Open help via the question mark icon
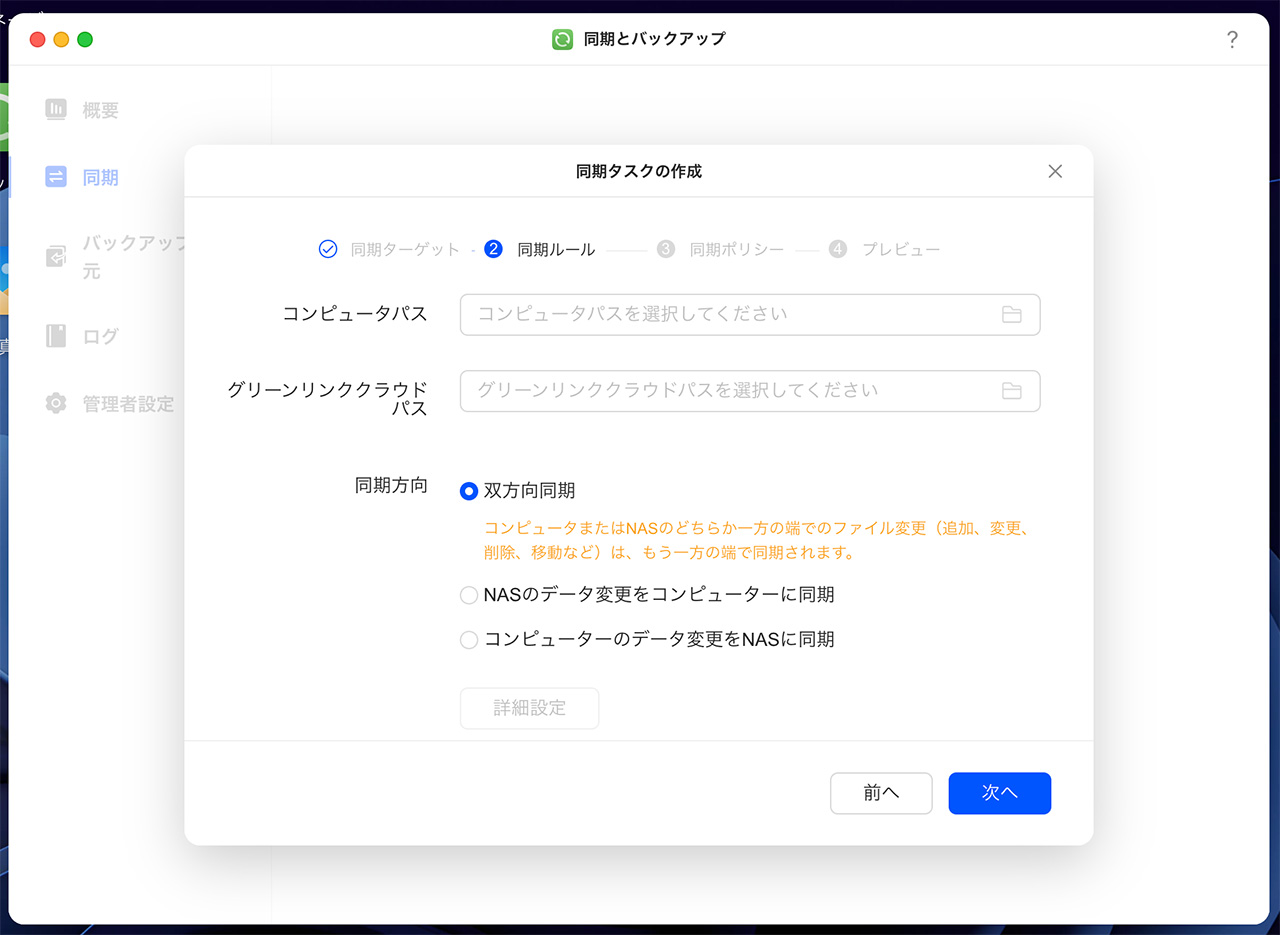Viewport: 1280px width, 935px height. tap(1232, 39)
